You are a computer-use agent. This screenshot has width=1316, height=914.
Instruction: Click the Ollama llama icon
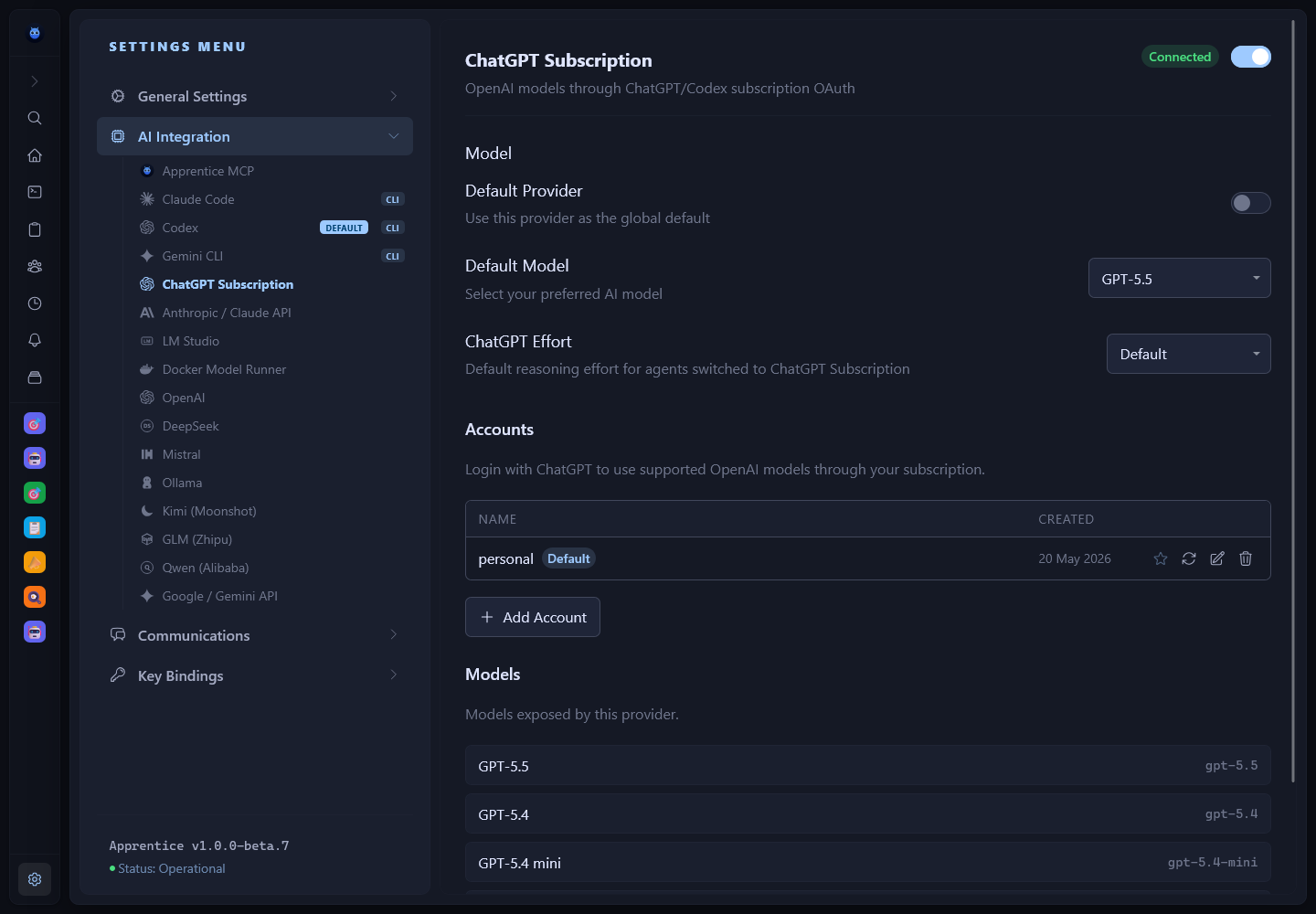pyautogui.click(x=147, y=483)
